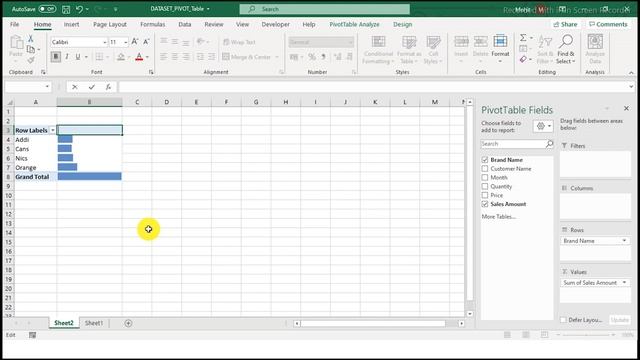Viewport: 640px width, 360px height.
Task: Expand the formula bar
Action: point(631,87)
